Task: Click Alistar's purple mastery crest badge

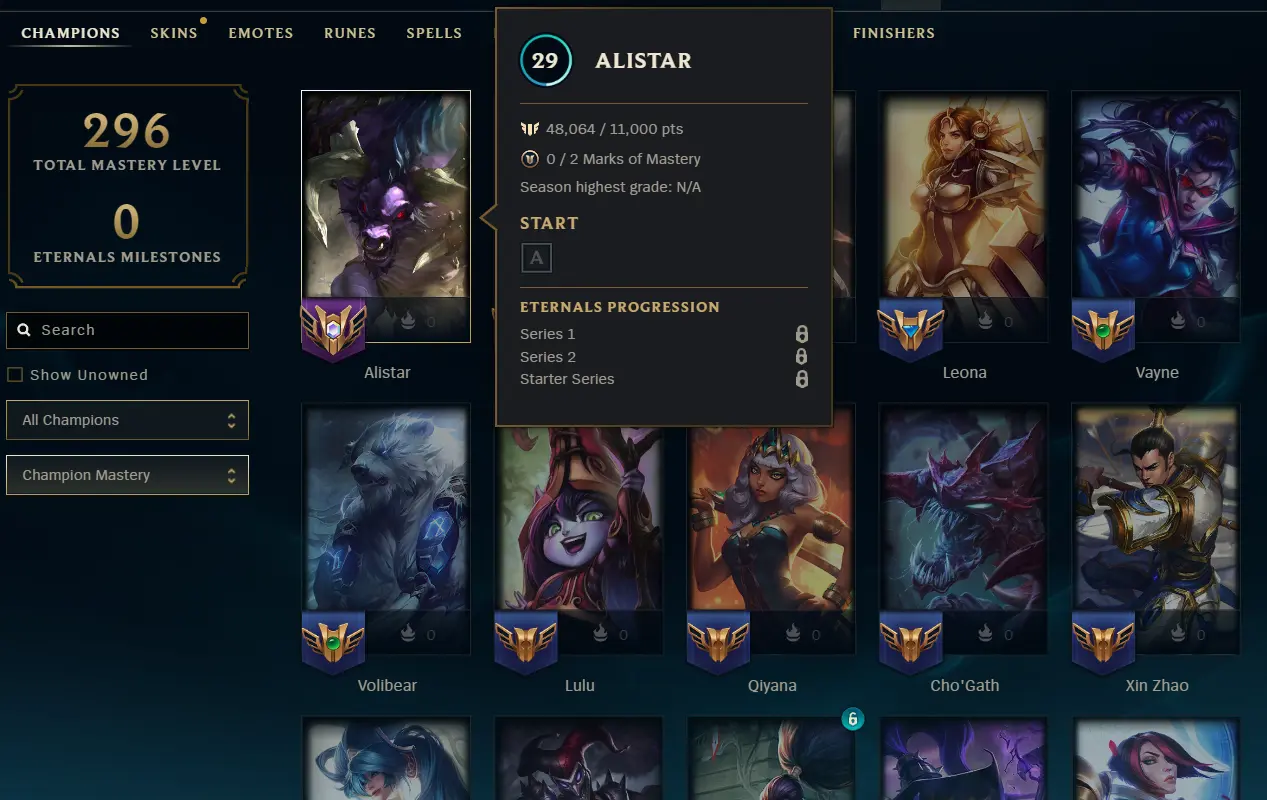Action: coord(333,329)
